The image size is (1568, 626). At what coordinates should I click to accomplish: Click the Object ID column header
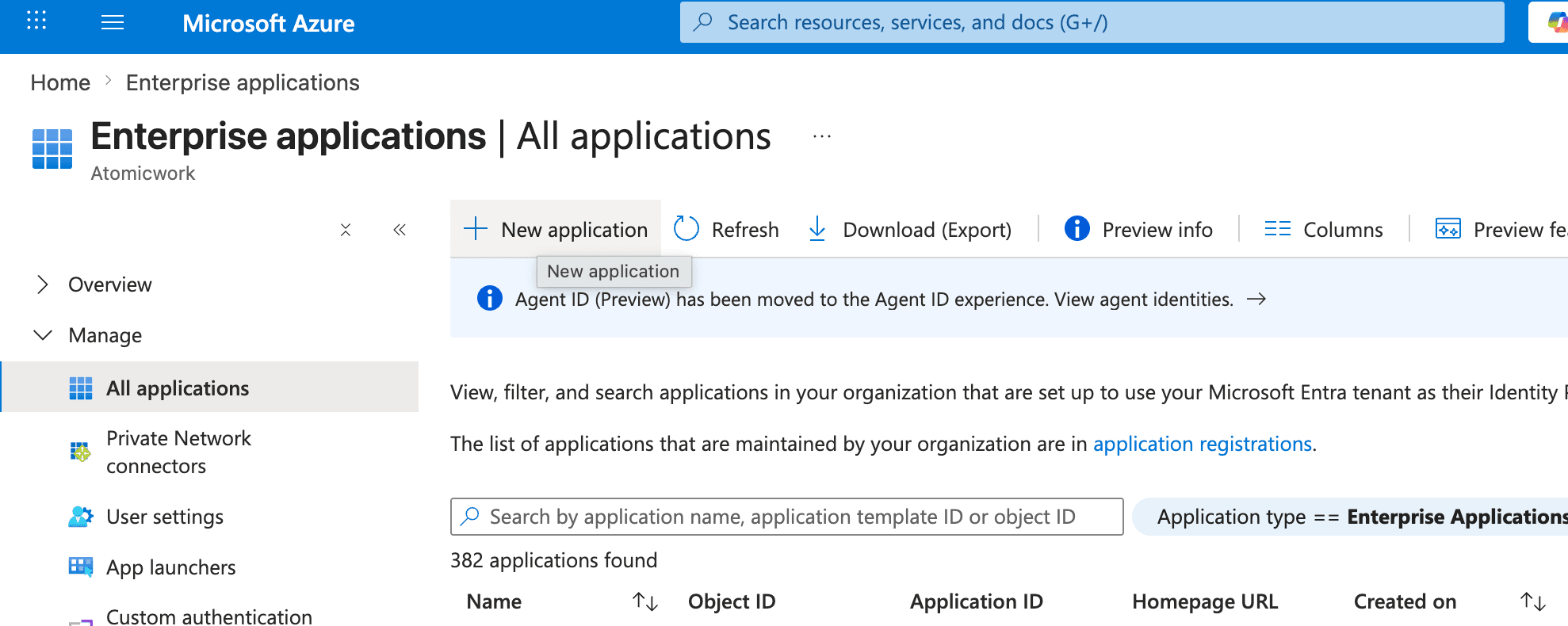coord(732,601)
